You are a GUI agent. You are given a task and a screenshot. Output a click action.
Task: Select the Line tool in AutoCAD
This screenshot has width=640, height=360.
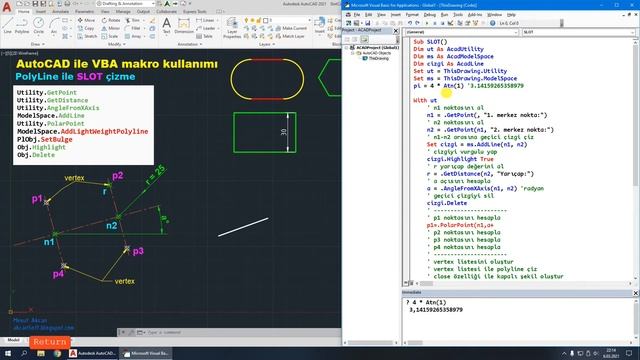[7, 25]
